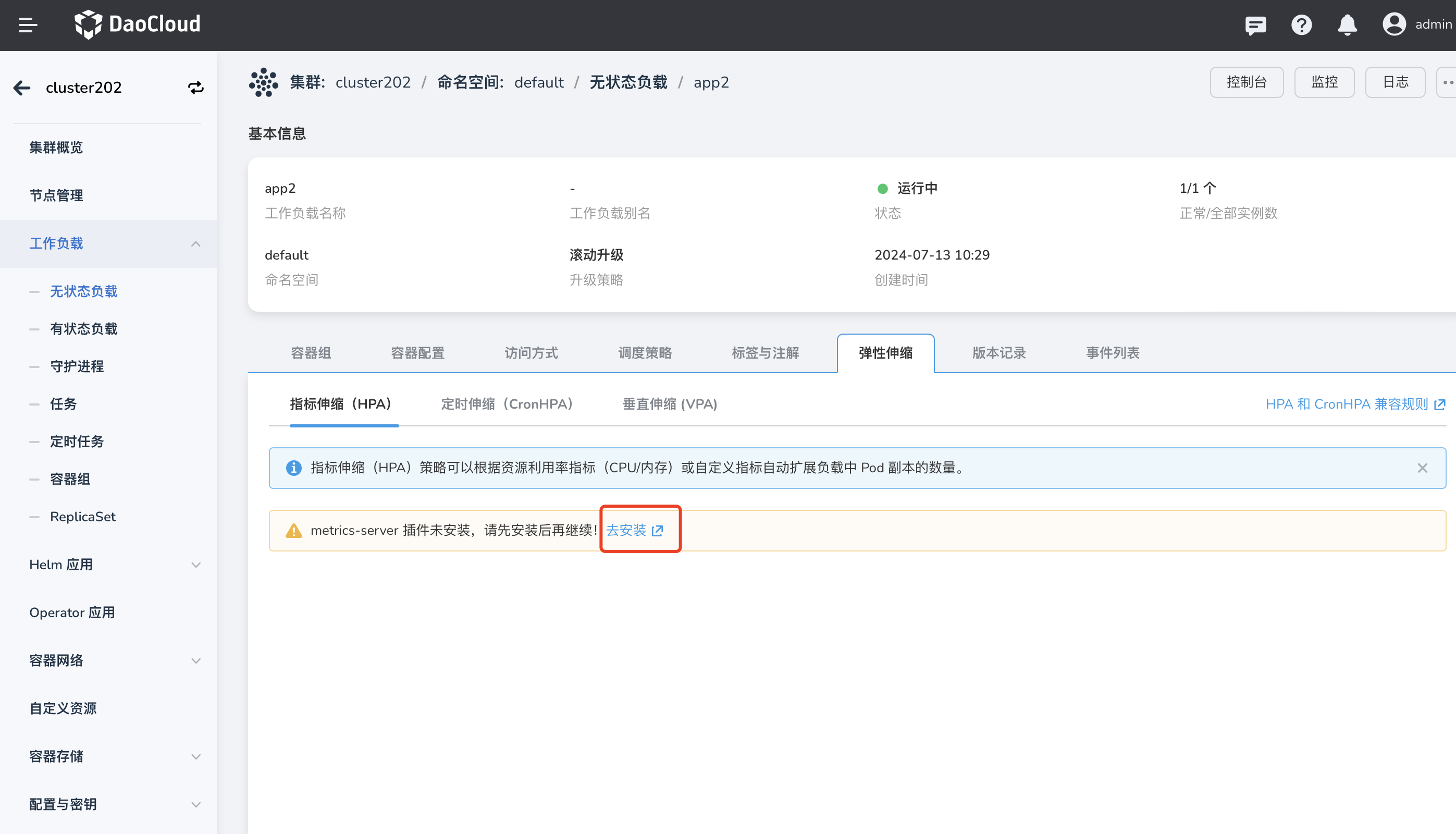Click the 控制台 button
Image resolution: width=1456 pixels, height=834 pixels.
tap(1246, 82)
